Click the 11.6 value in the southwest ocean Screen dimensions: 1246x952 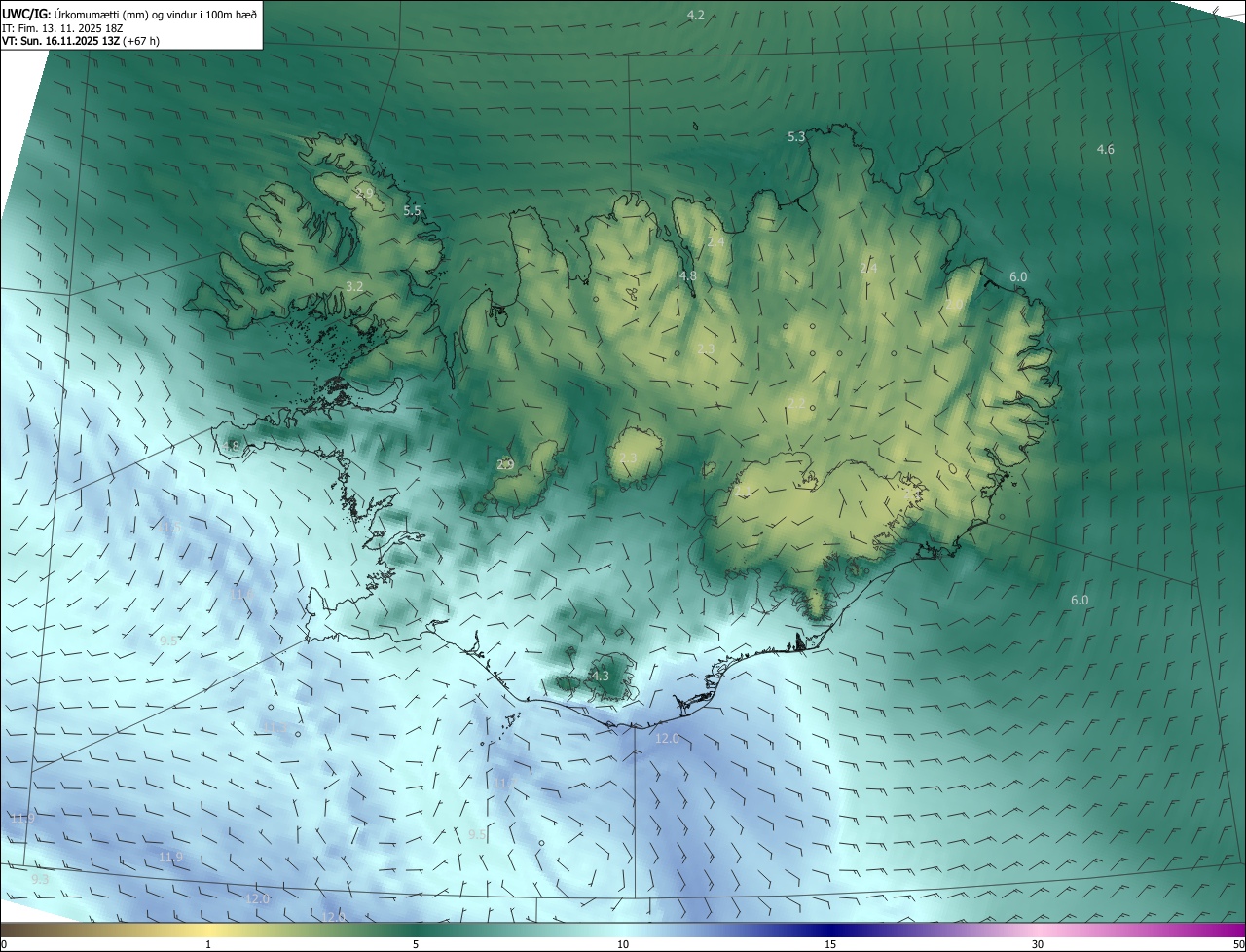(241, 594)
